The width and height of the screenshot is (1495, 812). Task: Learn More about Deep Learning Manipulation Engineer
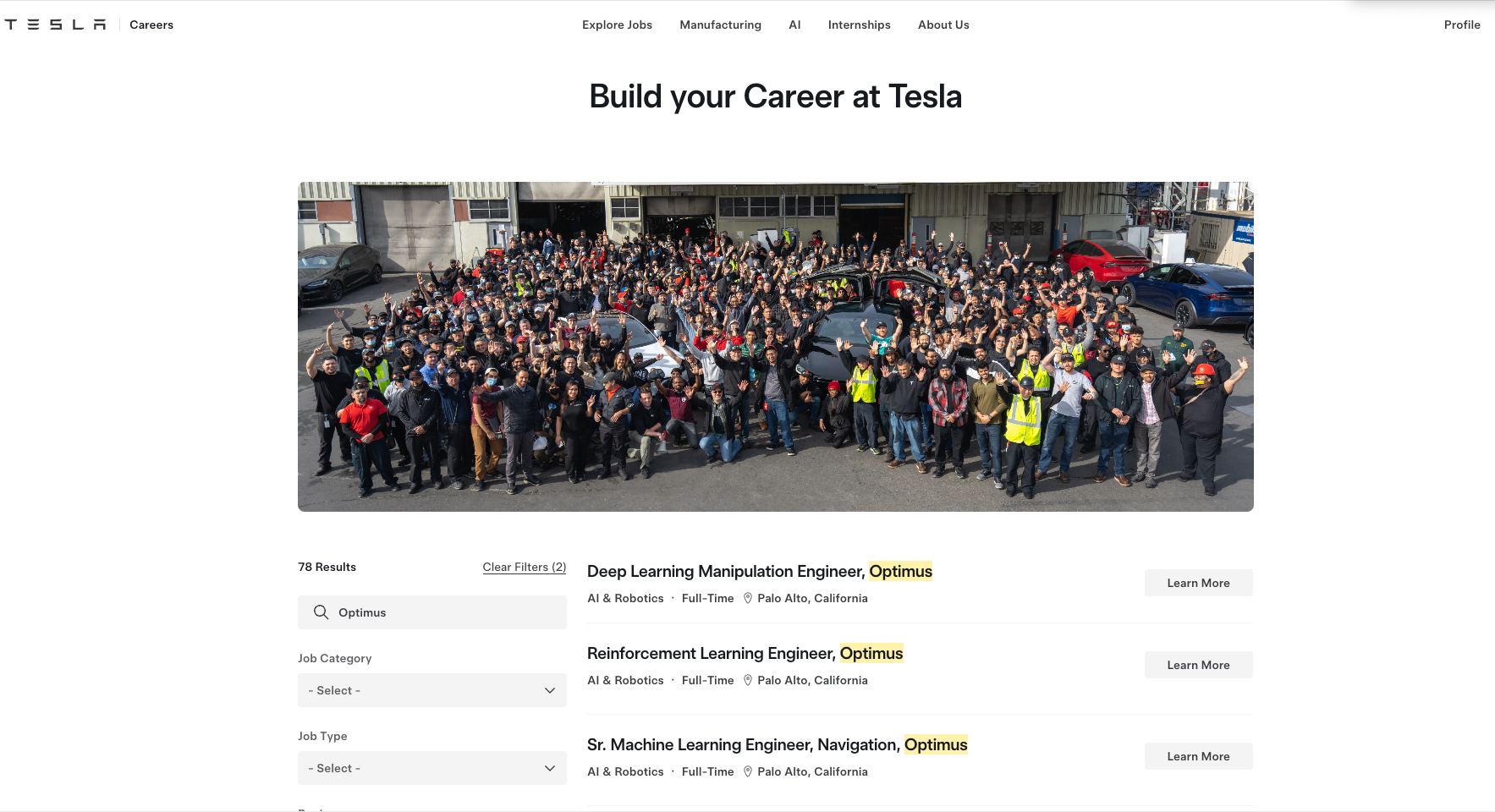pyautogui.click(x=1199, y=583)
